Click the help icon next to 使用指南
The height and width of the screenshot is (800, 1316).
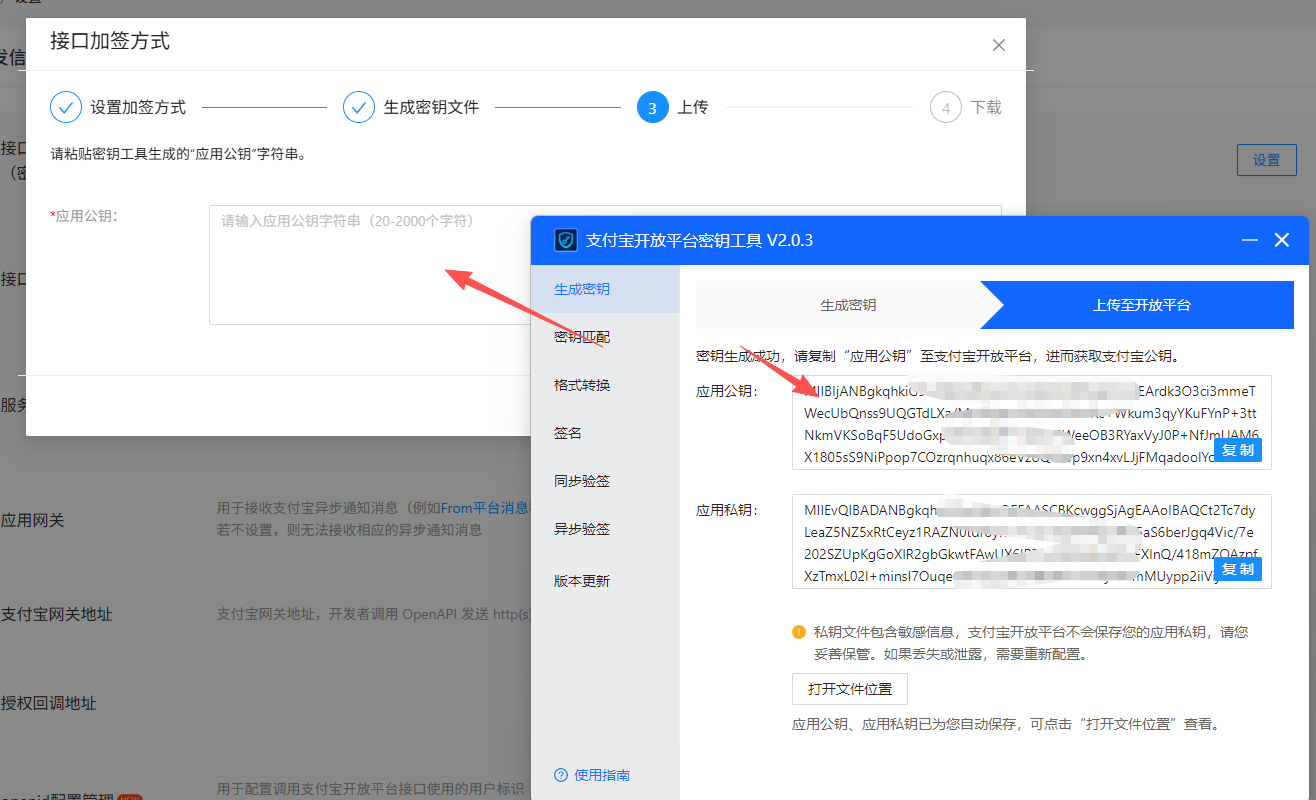[560, 775]
